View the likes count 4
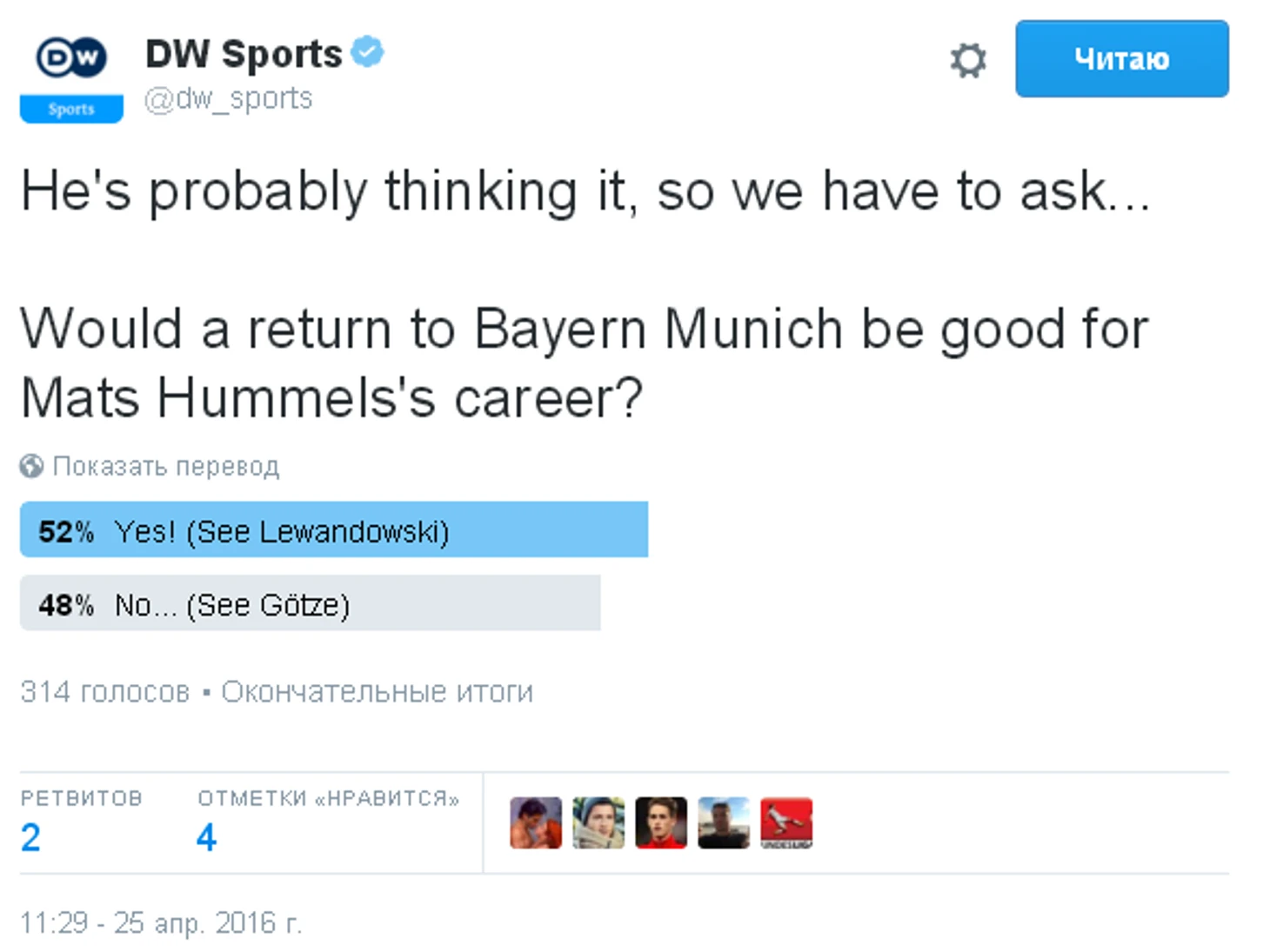1270x952 pixels. tap(206, 838)
